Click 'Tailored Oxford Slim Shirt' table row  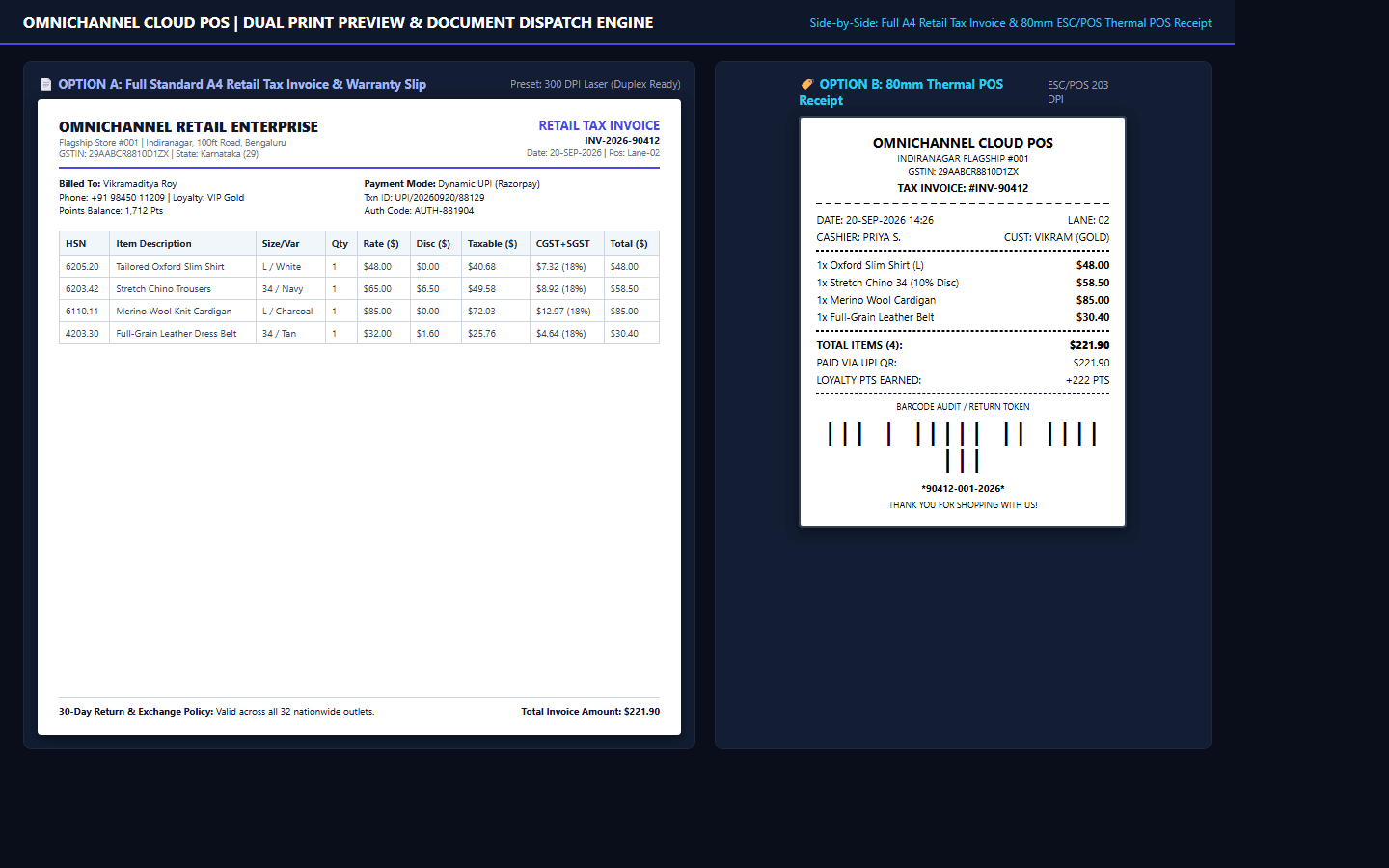(359, 266)
